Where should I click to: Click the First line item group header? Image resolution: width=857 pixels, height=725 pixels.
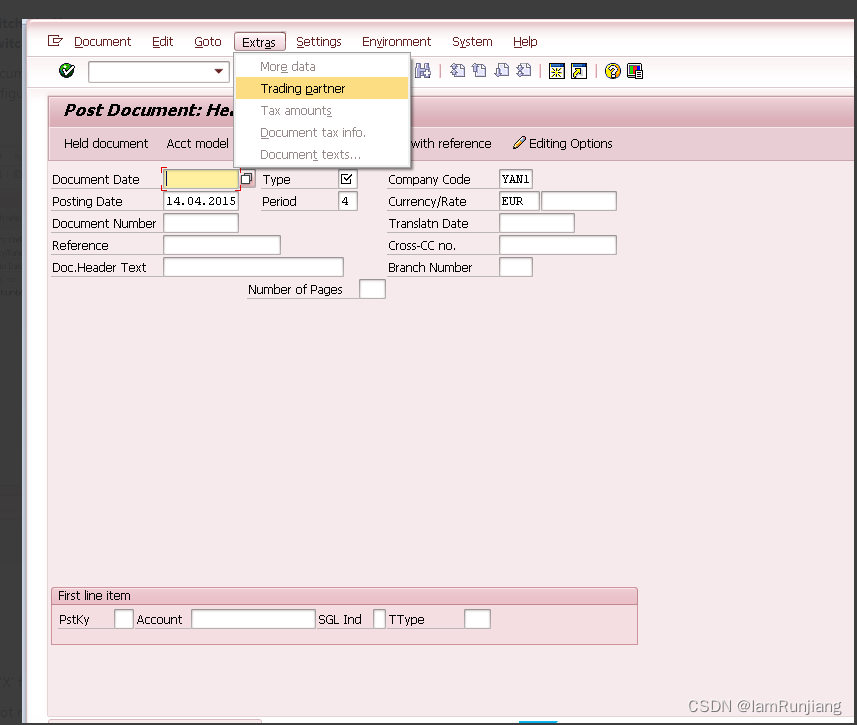click(344, 596)
